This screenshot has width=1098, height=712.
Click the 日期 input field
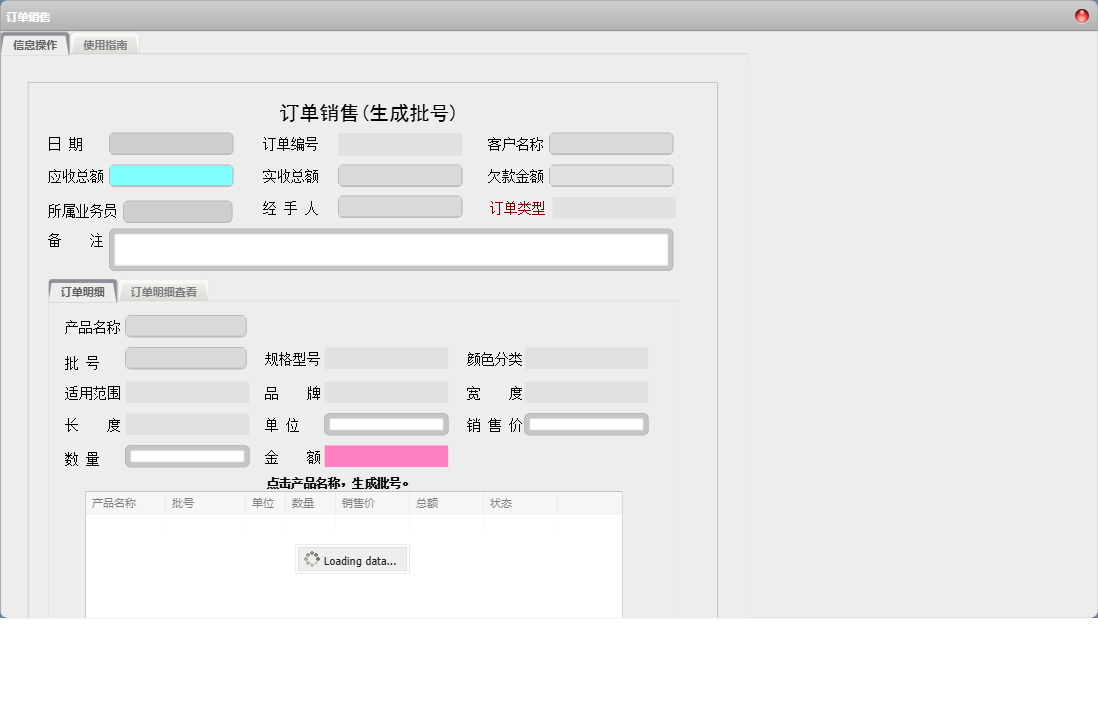coord(172,144)
